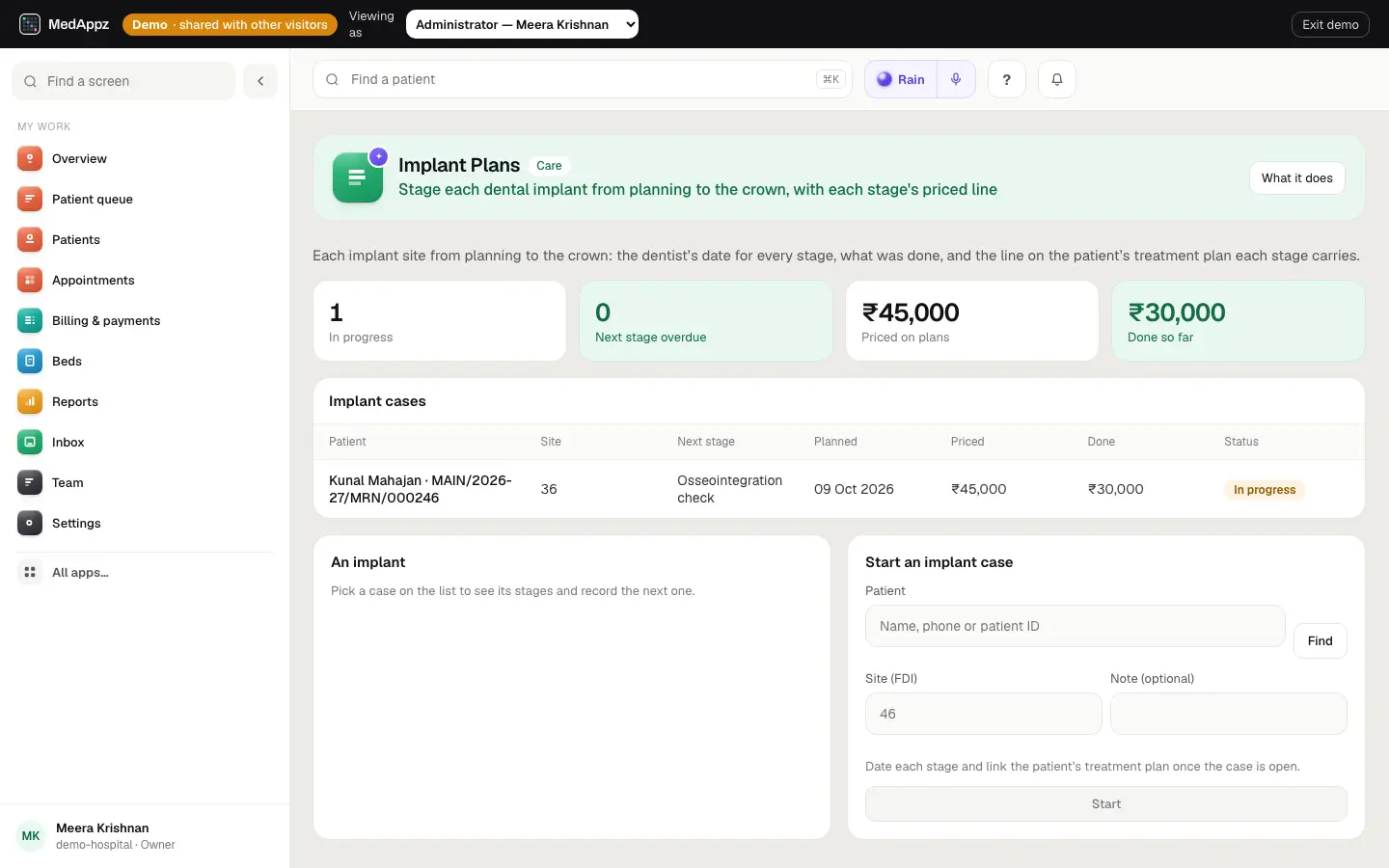The width and height of the screenshot is (1389, 868).
Task: Click the MedAppz logo icon
Action: (x=30, y=24)
